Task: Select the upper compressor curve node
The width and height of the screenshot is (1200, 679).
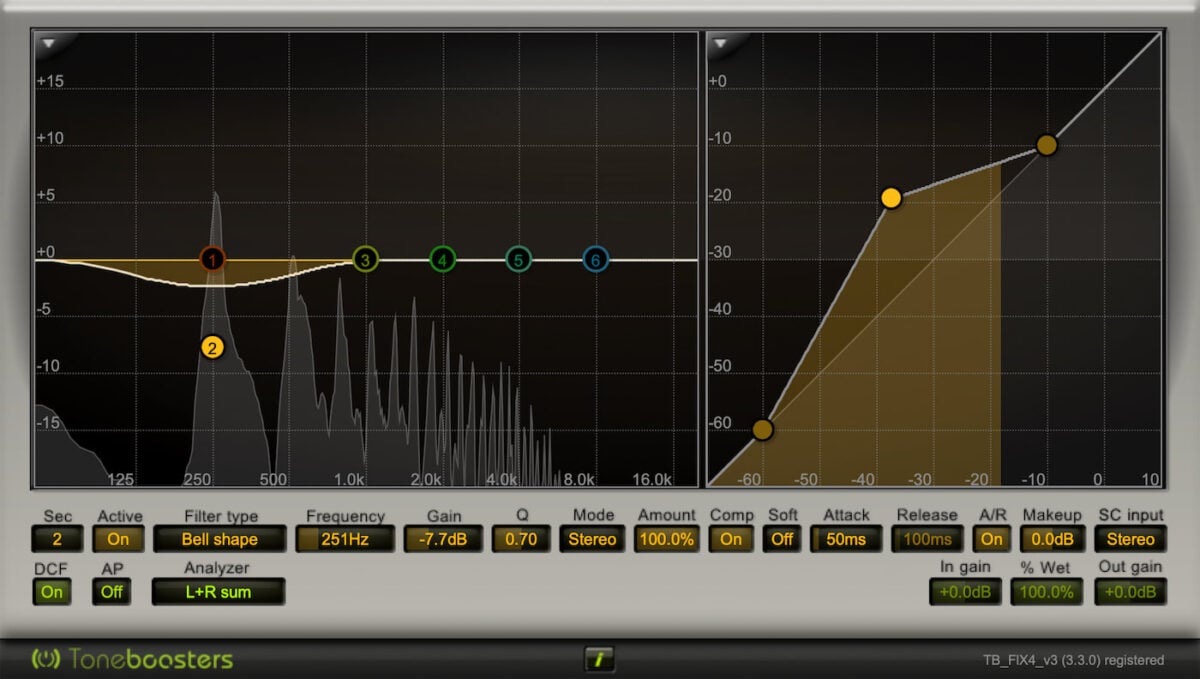Action: (x=1046, y=144)
